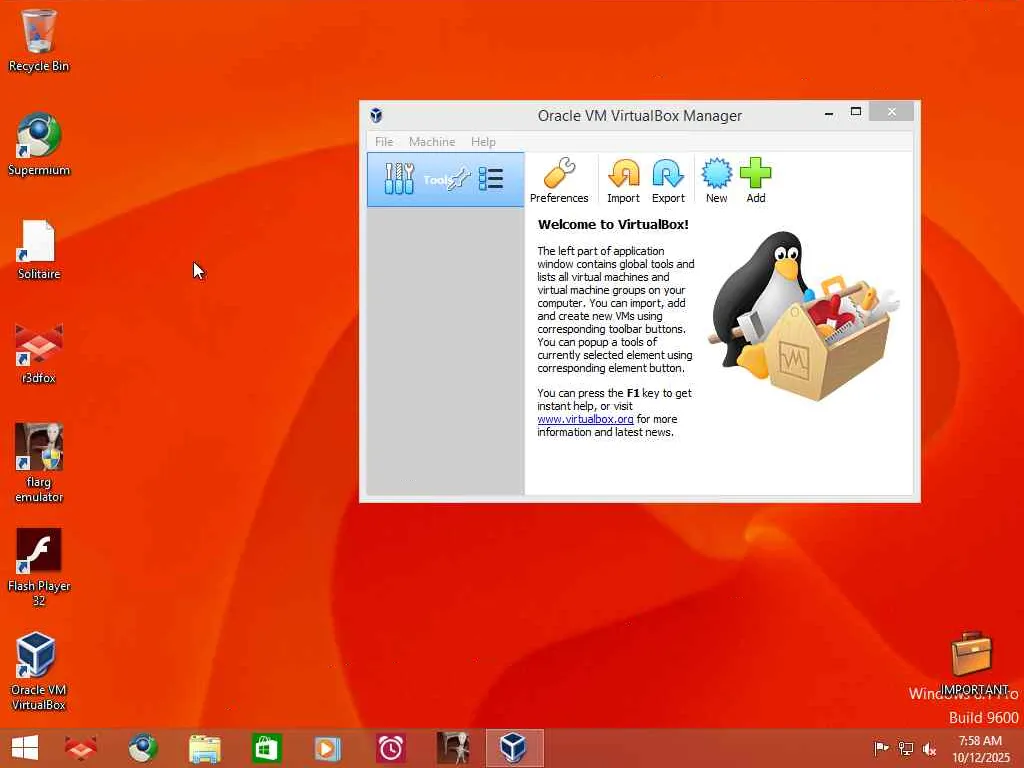Click the penguin toolbox illustration
Screen dimensions: 1024x768
803,315
